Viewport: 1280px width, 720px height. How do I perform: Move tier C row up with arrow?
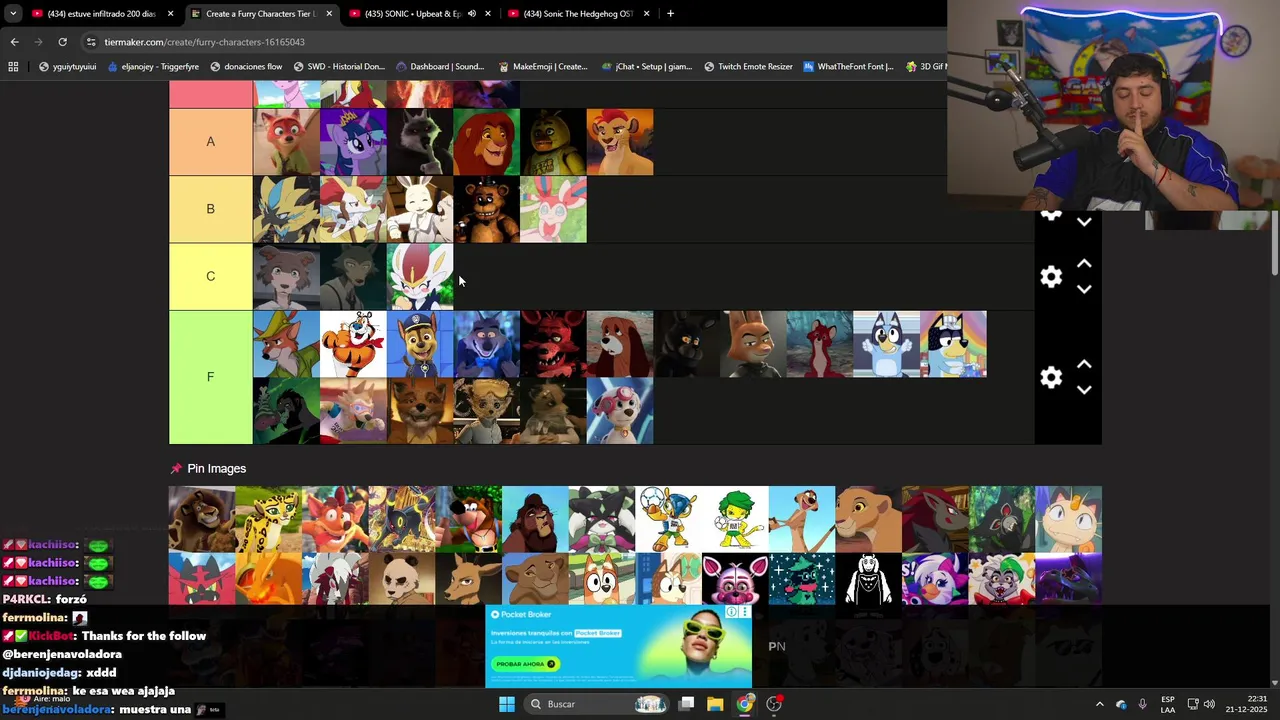point(1084,264)
